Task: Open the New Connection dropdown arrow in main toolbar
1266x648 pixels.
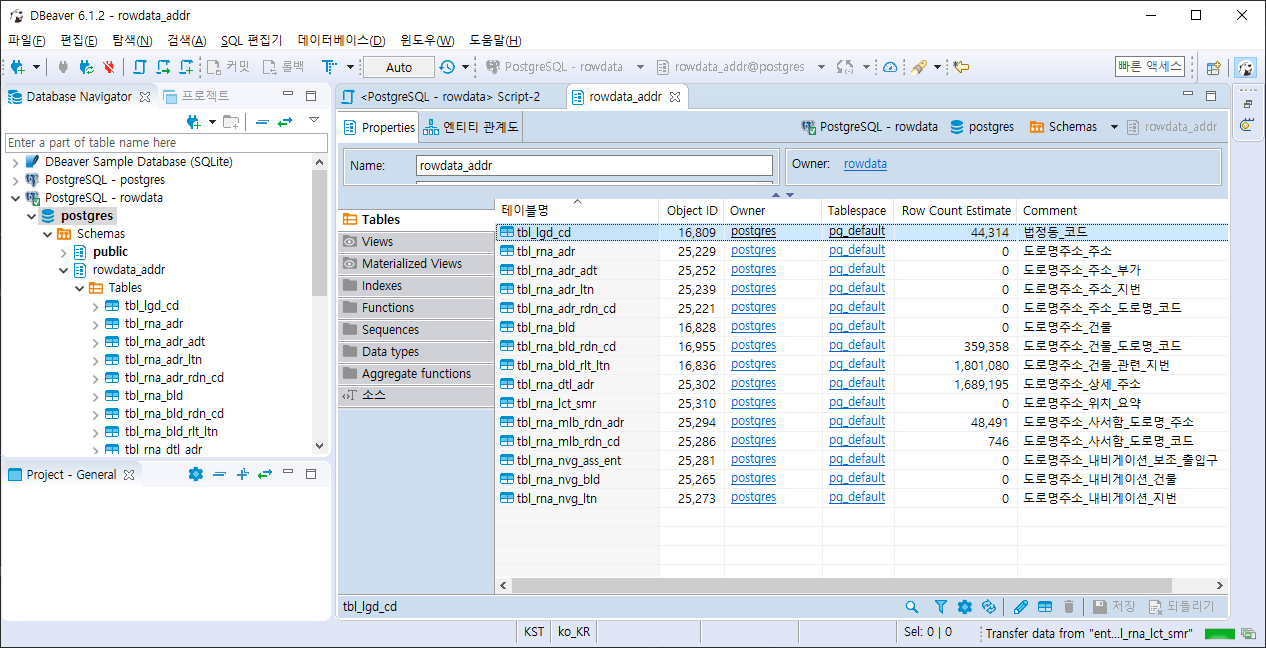Action: tap(37, 67)
